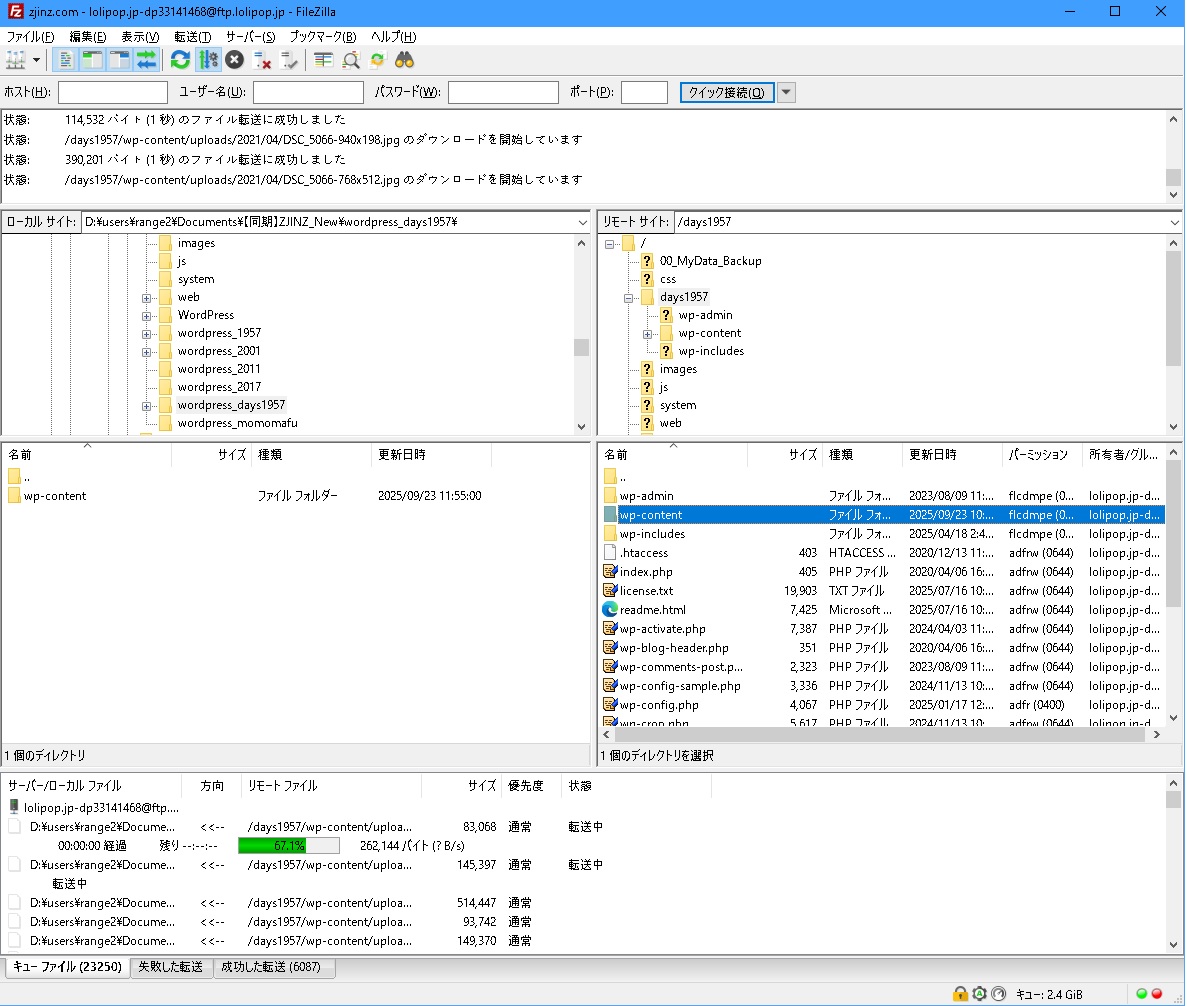Image resolution: width=1187 pixels, height=1006 pixels.
Task: Click the クイック接続 button
Action: (726, 93)
